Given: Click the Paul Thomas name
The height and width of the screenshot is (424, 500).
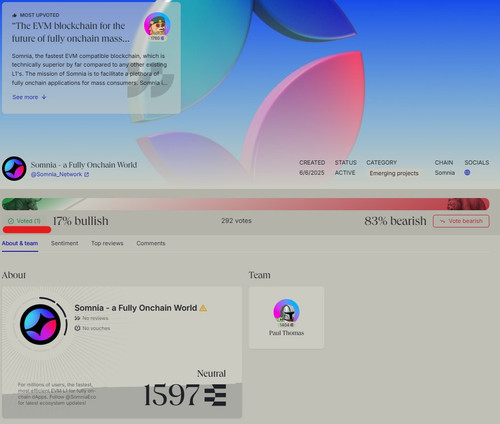Looking at the screenshot, I should pos(286,333).
